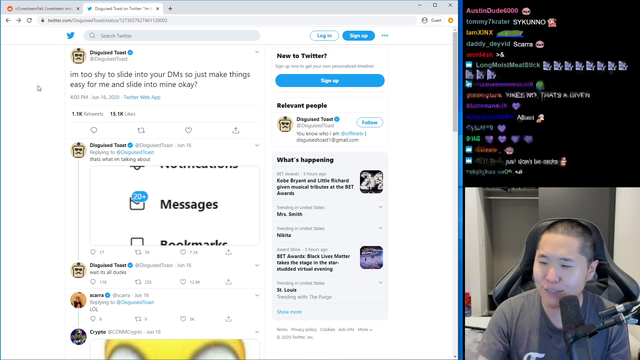Click the Log in button

[324, 36]
